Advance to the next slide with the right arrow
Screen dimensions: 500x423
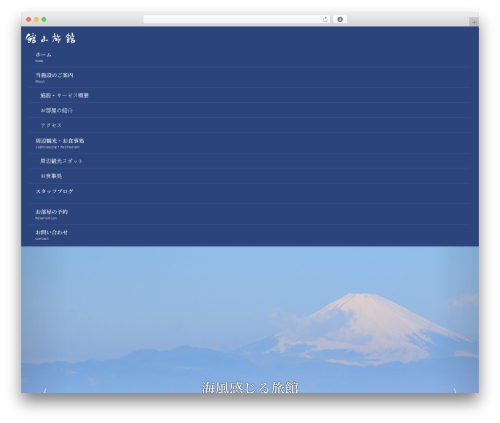(455, 391)
